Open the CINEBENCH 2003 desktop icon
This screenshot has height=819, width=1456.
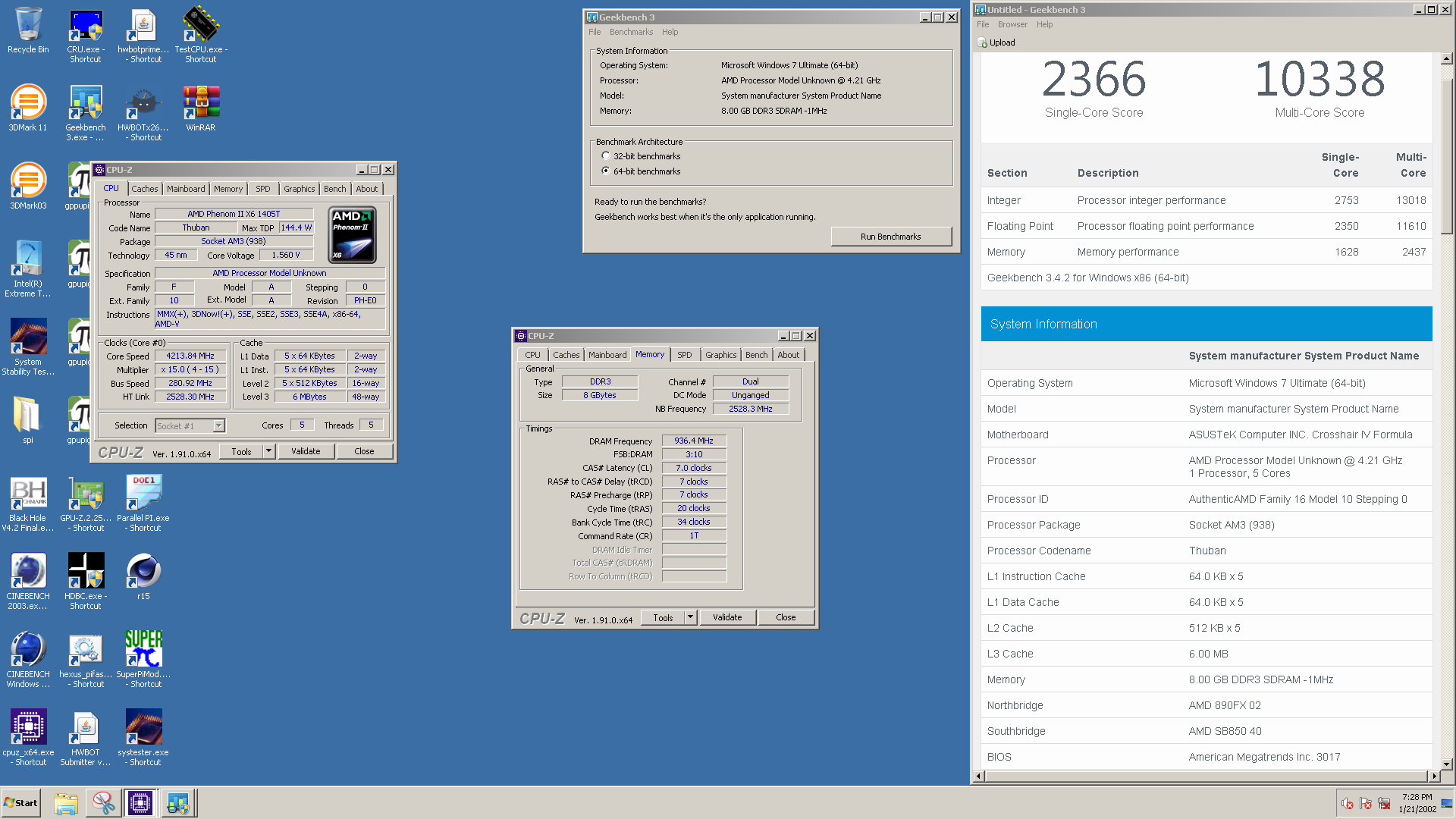tap(28, 582)
